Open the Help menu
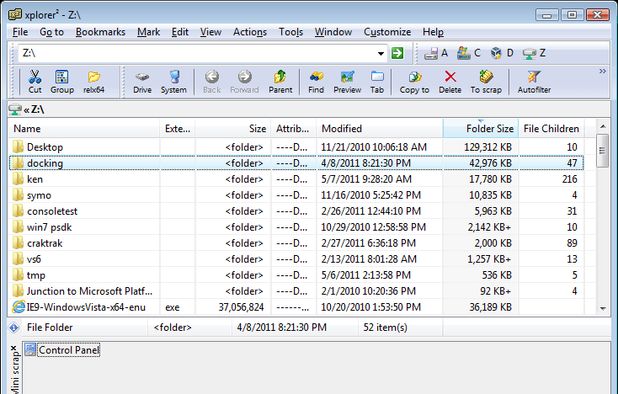This screenshot has height=394, width=618. (433, 32)
